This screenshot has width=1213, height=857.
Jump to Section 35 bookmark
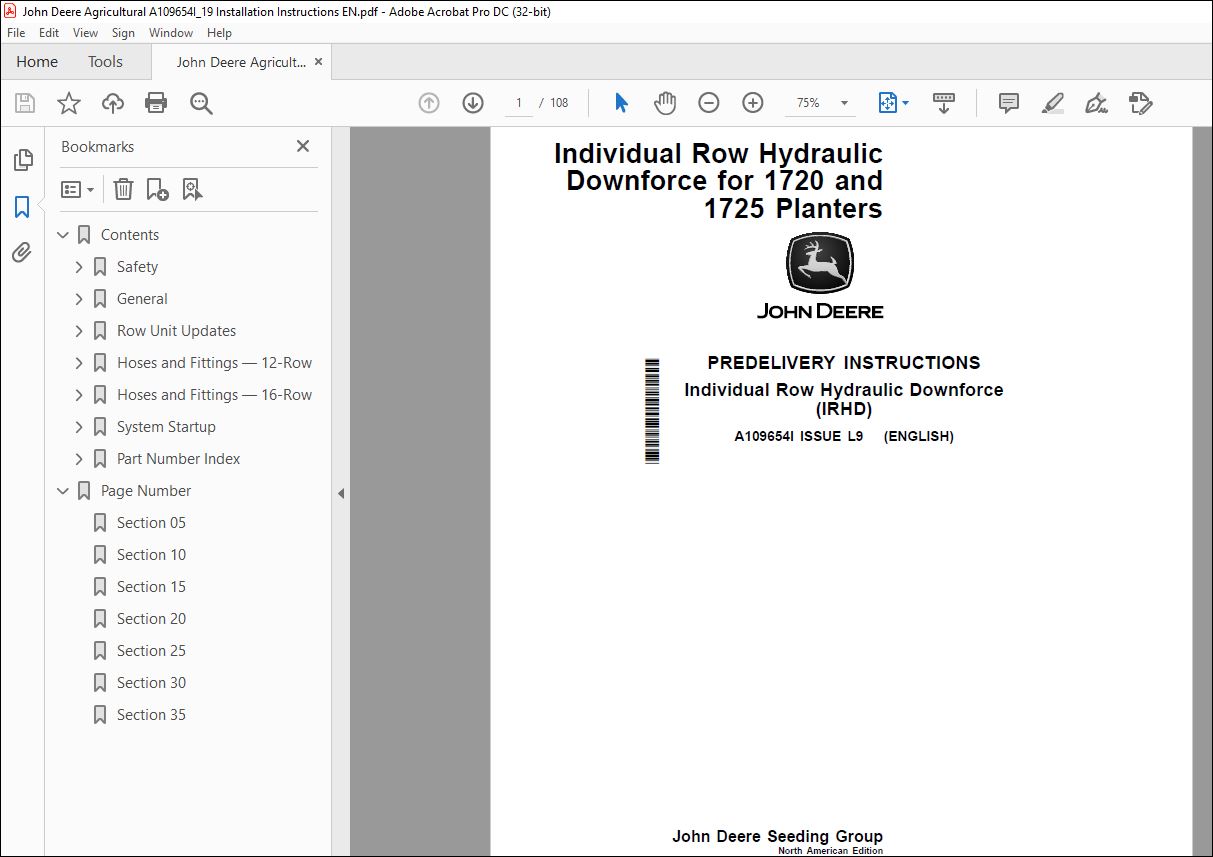pyautogui.click(x=151, y=715)
